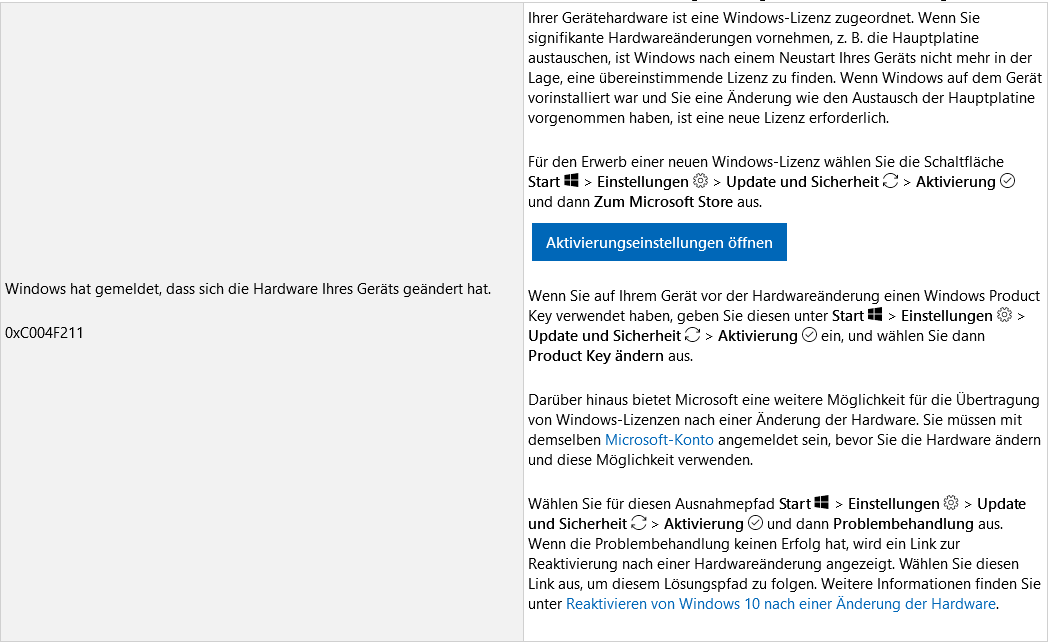The image size is (1049, 642).
Task: Click the bold 'Problembehandlung' text
Action: click(903, 524)
